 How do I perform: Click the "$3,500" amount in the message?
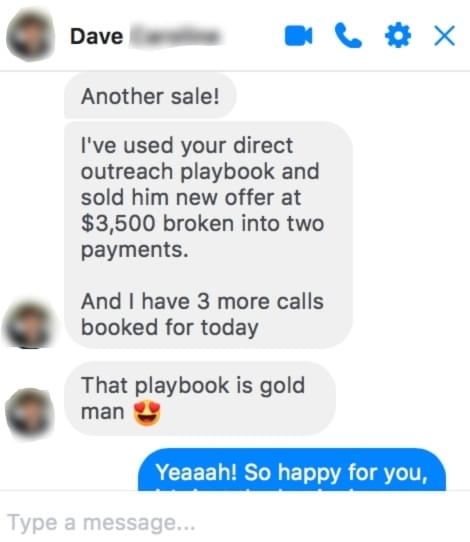pos(118,223)
